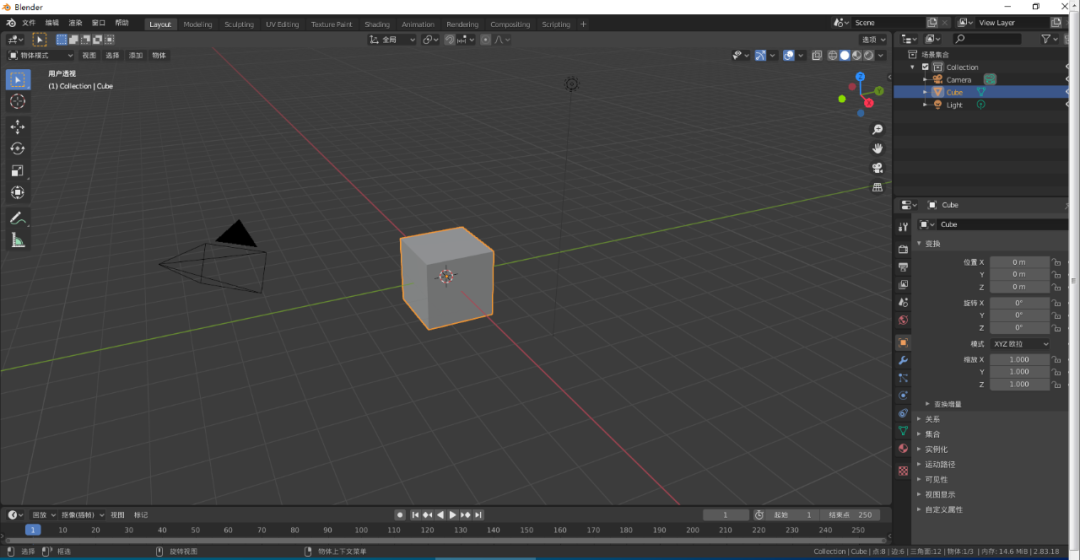Click the 添加 button in viewport header
The width and height of the screenshot is (1080, 560).
[x=136, y=56]
